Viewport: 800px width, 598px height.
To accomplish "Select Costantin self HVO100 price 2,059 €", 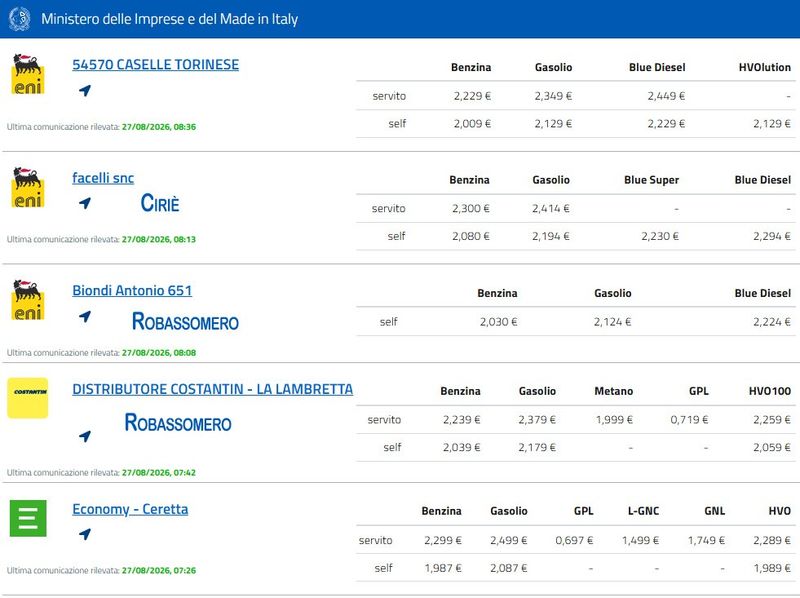I will click(771, 447).
